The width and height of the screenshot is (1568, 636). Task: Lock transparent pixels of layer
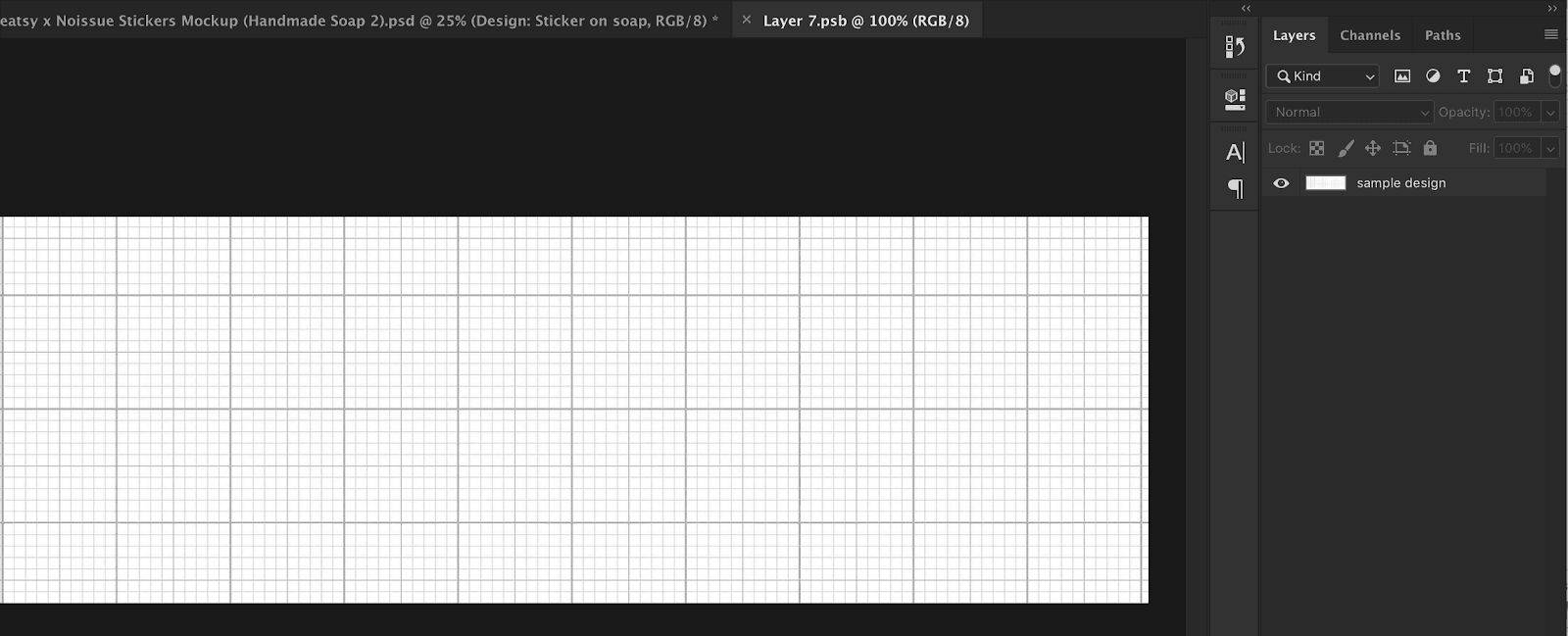point(1317,148)
